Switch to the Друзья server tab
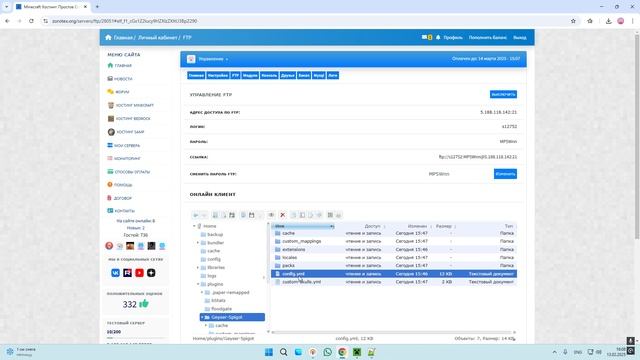640x360 pixels. click(x=288, y=76)
